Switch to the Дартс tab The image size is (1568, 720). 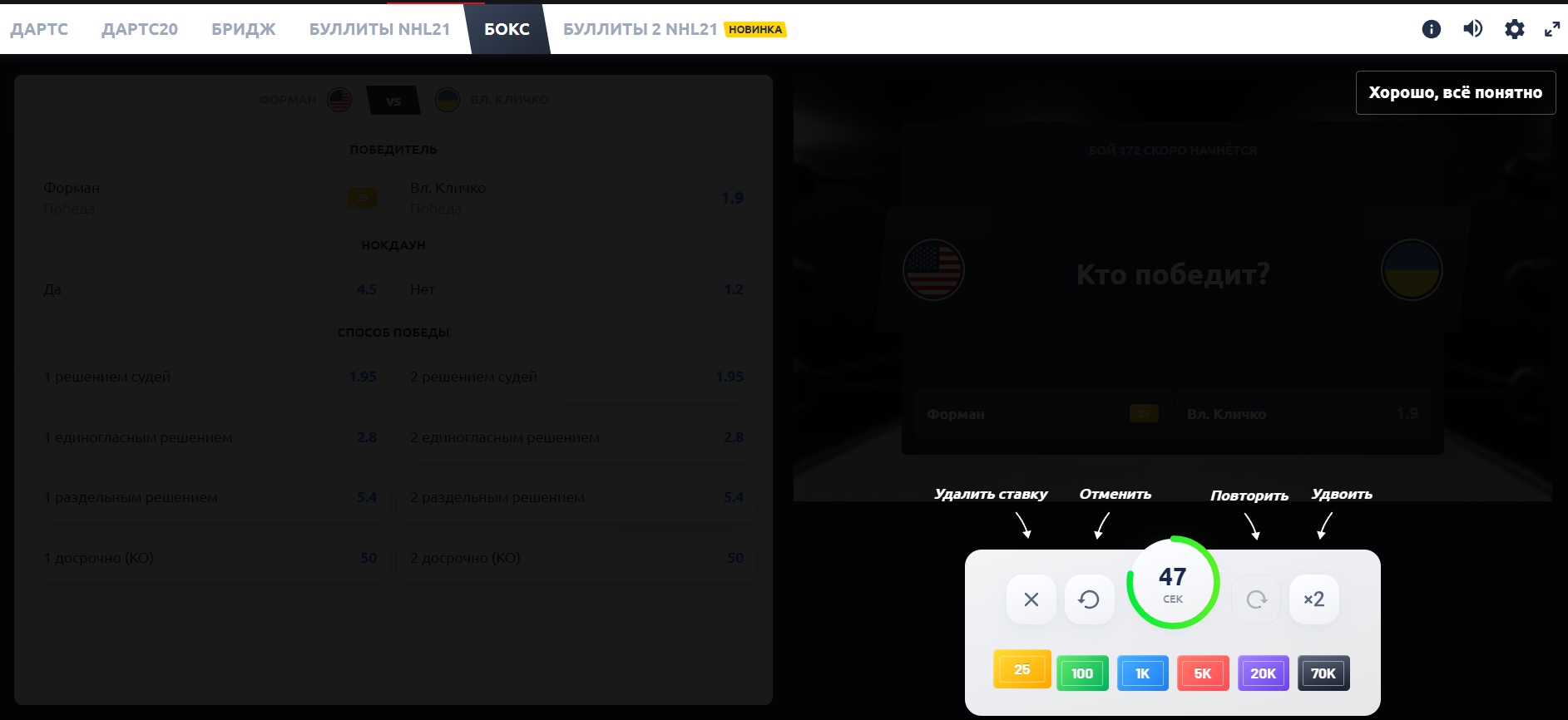click(x=39, y=29)
